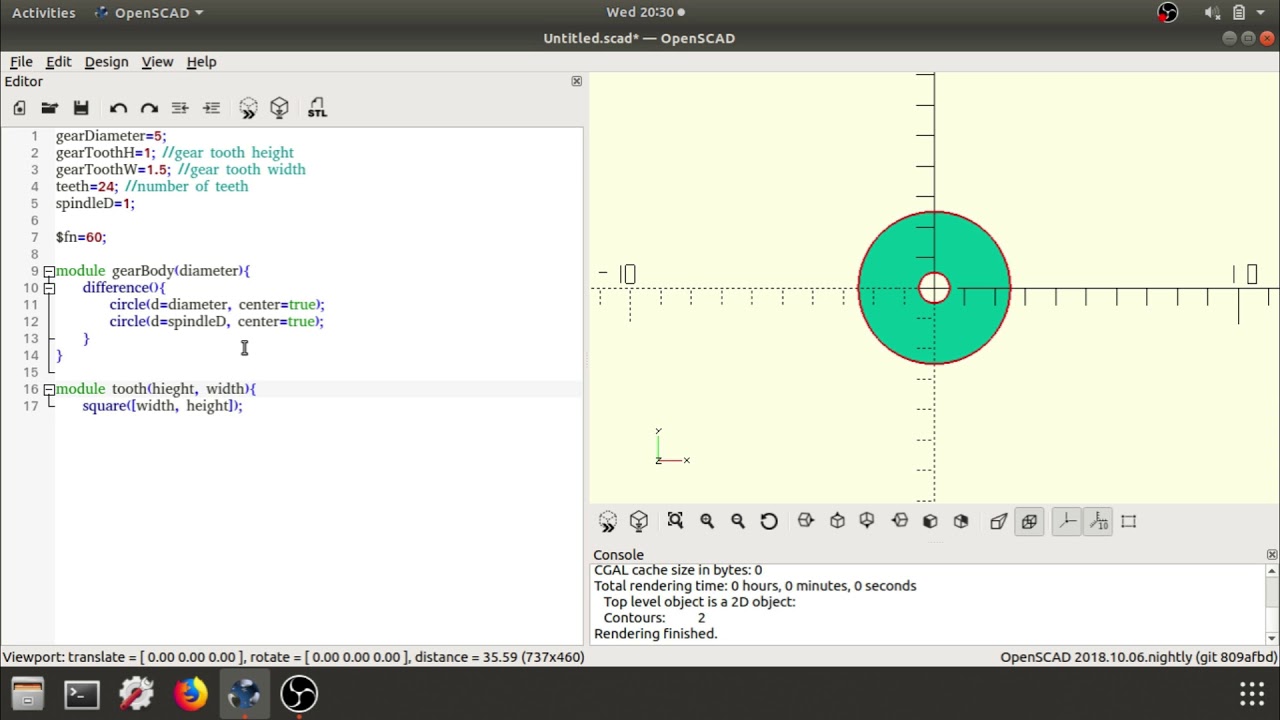The image size is (1280, 720).
Task: Switch to bottom view
Action: tap(867, 521)
